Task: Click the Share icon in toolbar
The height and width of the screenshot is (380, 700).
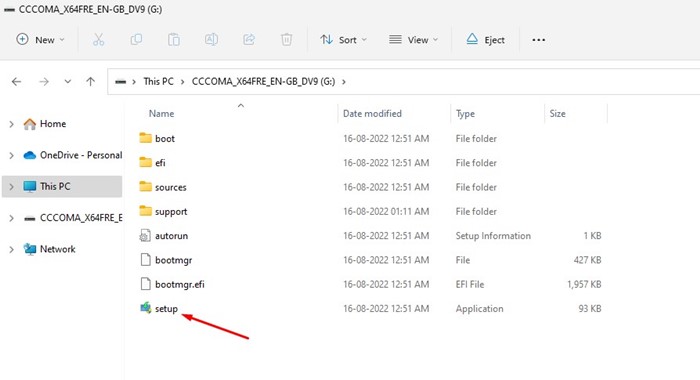Action: [249, 40]
